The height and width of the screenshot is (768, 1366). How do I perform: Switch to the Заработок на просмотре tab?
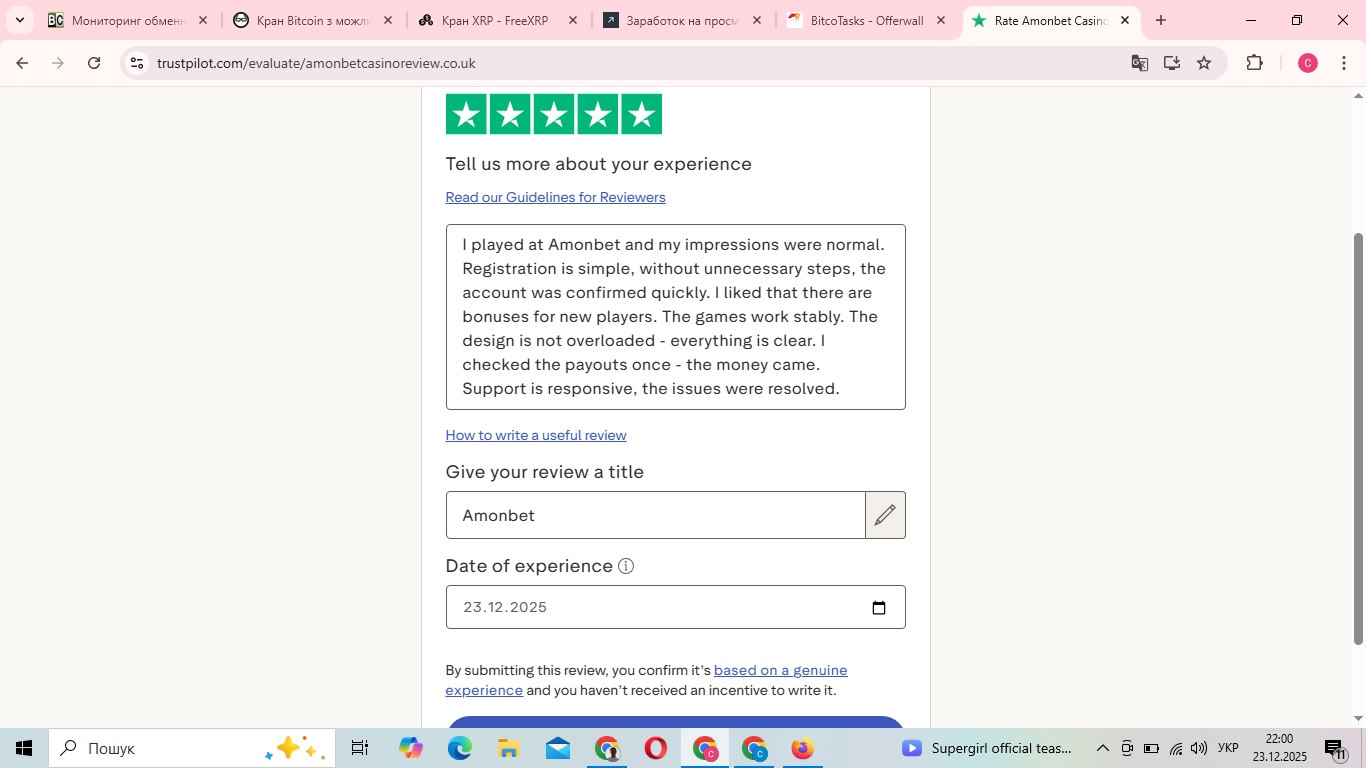(683, 20)
